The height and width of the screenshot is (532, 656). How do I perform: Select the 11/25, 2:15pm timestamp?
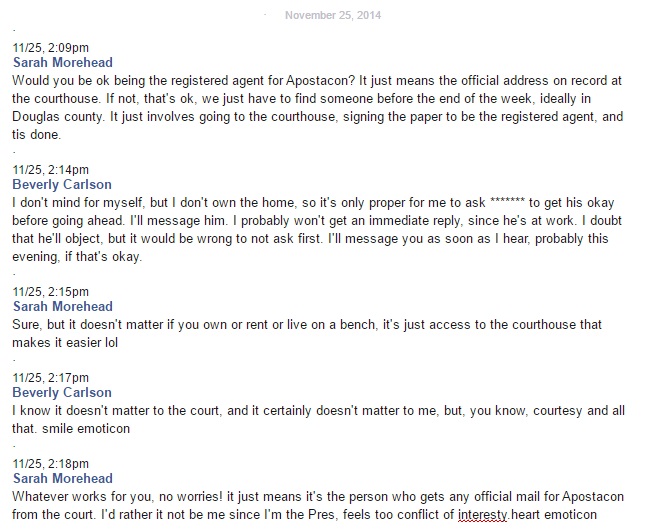pos(51,292)
